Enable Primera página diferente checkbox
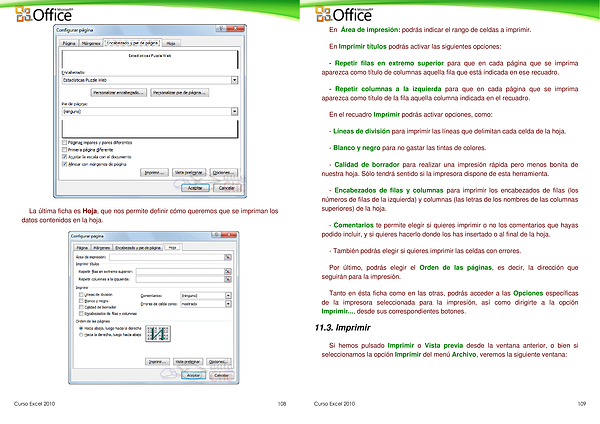Viewport: 600px width, 424px height. coord(64,150)
